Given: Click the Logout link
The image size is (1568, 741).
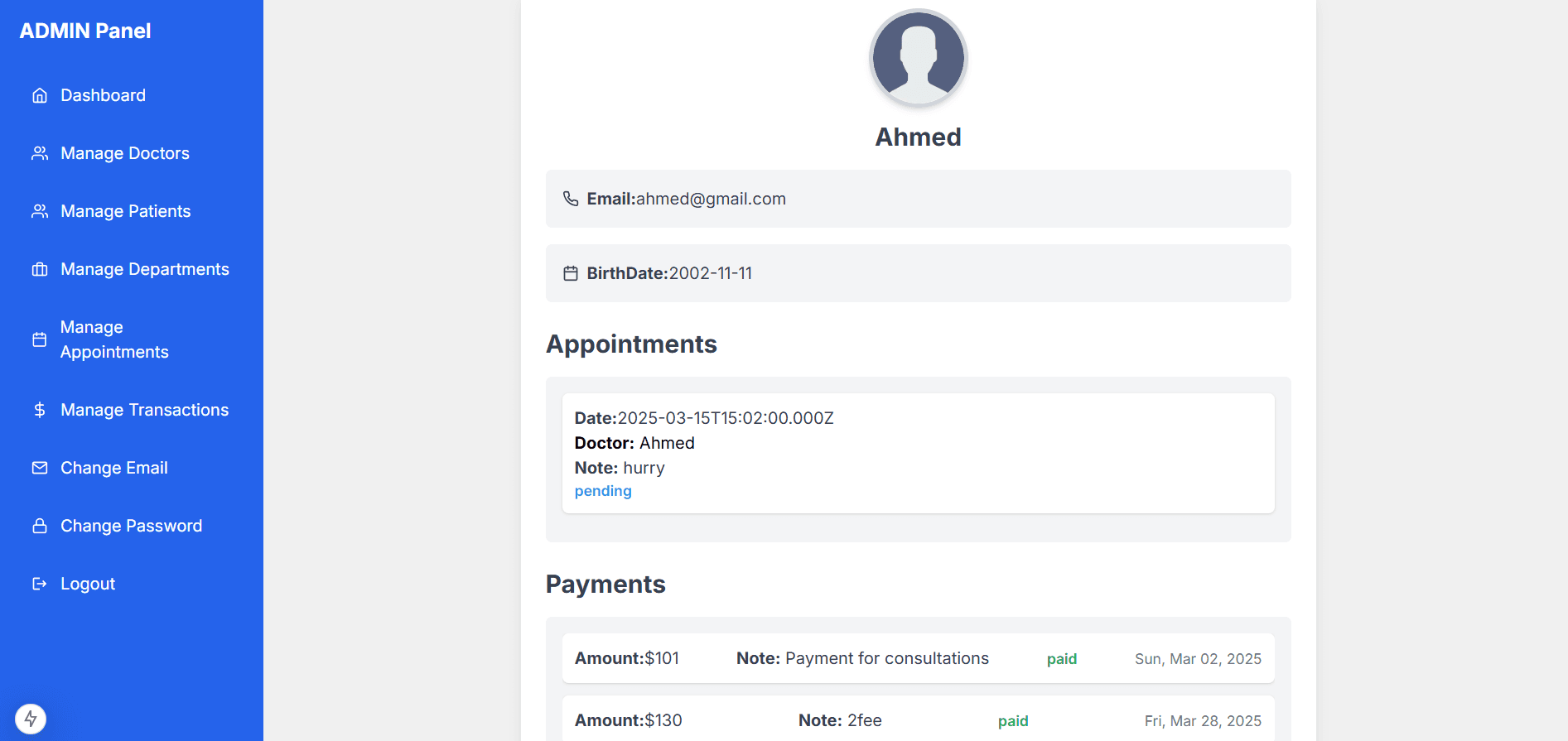Looking at the screenshot, I should pyautogui.click(x=88, y=584).
